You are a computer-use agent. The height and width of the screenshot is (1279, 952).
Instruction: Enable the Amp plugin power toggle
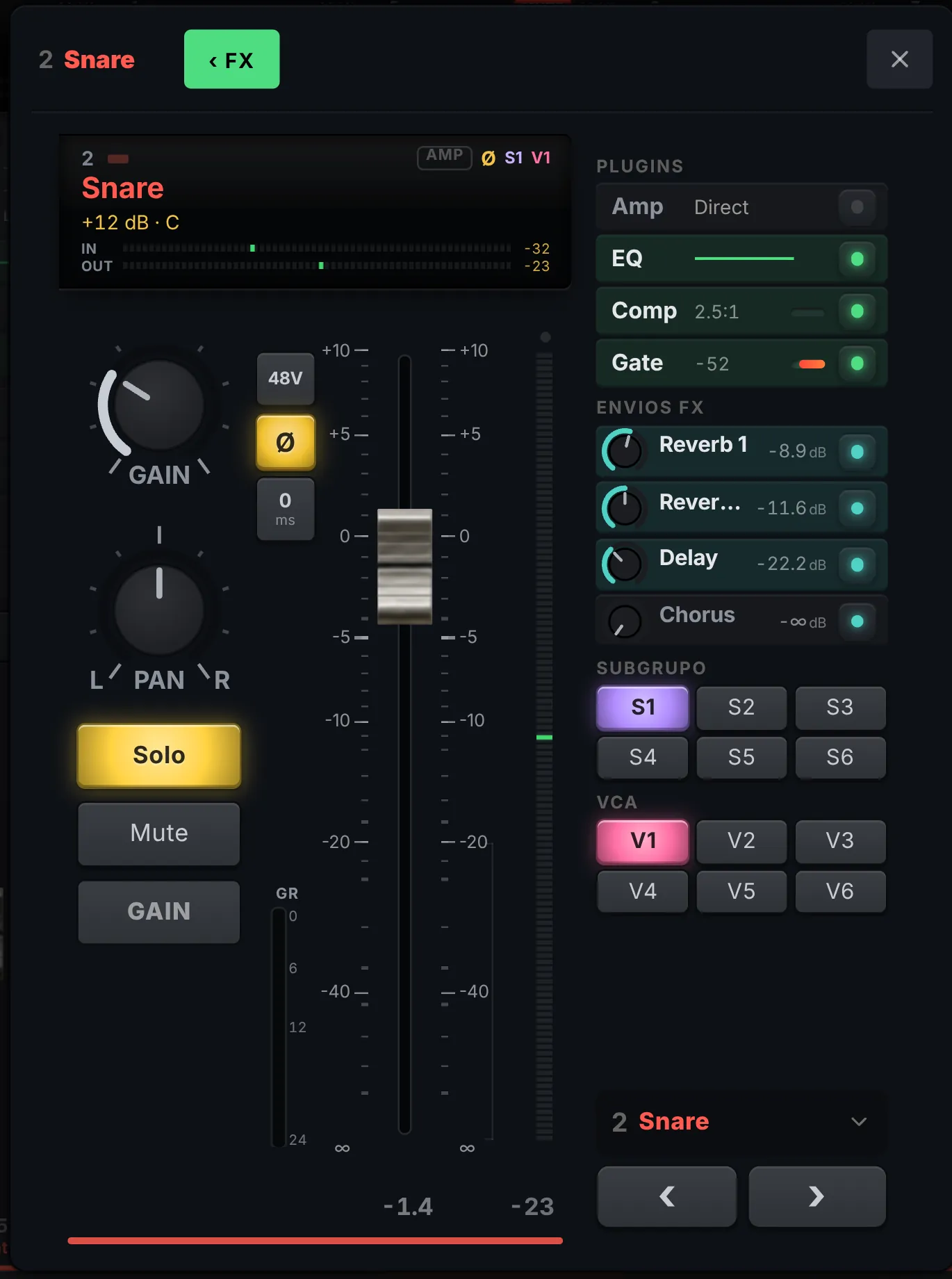857,207
